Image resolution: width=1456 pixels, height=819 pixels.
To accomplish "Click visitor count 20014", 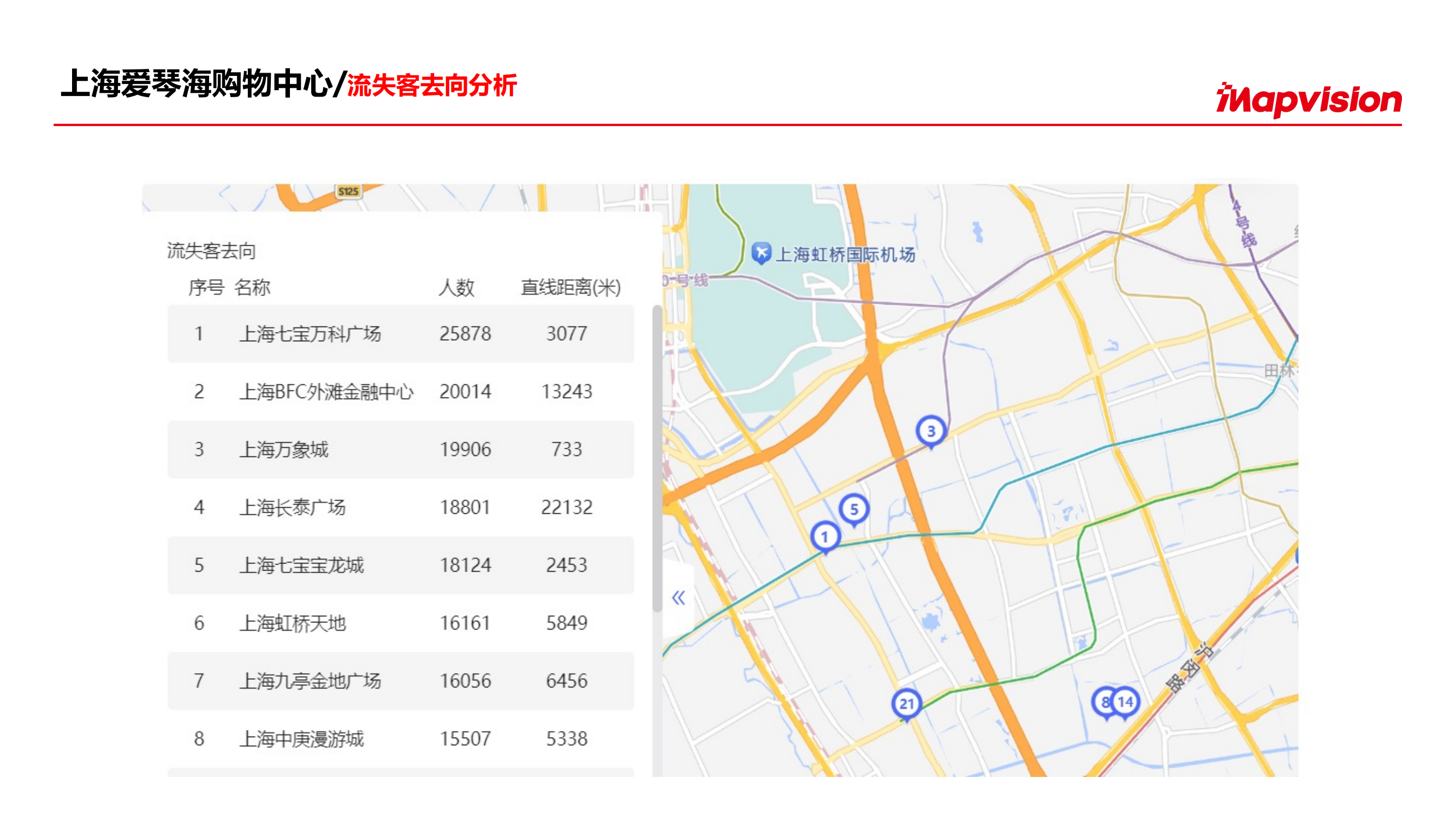I will 465,391.
